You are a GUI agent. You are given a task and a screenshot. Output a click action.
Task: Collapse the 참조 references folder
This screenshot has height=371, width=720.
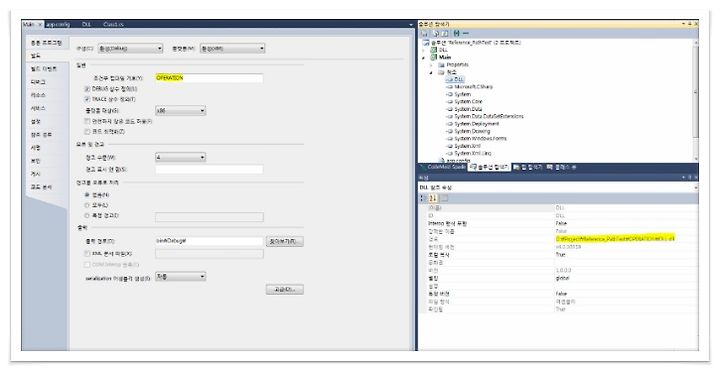pyautogui.click(x=431, y=73)
